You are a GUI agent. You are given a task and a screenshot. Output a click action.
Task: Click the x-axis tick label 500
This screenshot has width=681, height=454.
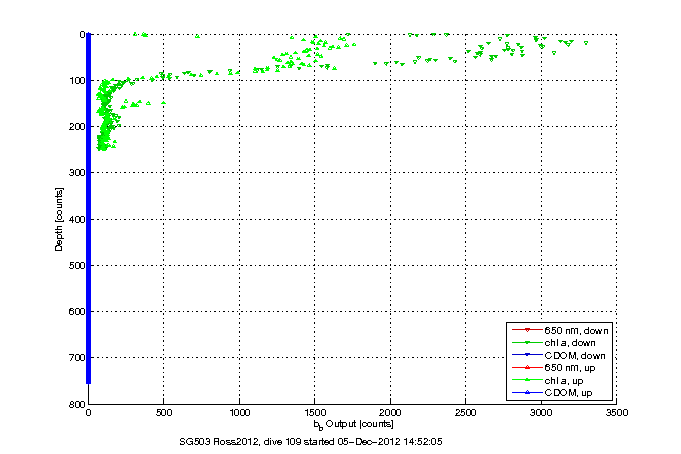pyautogui.click(x=164, y=412)
